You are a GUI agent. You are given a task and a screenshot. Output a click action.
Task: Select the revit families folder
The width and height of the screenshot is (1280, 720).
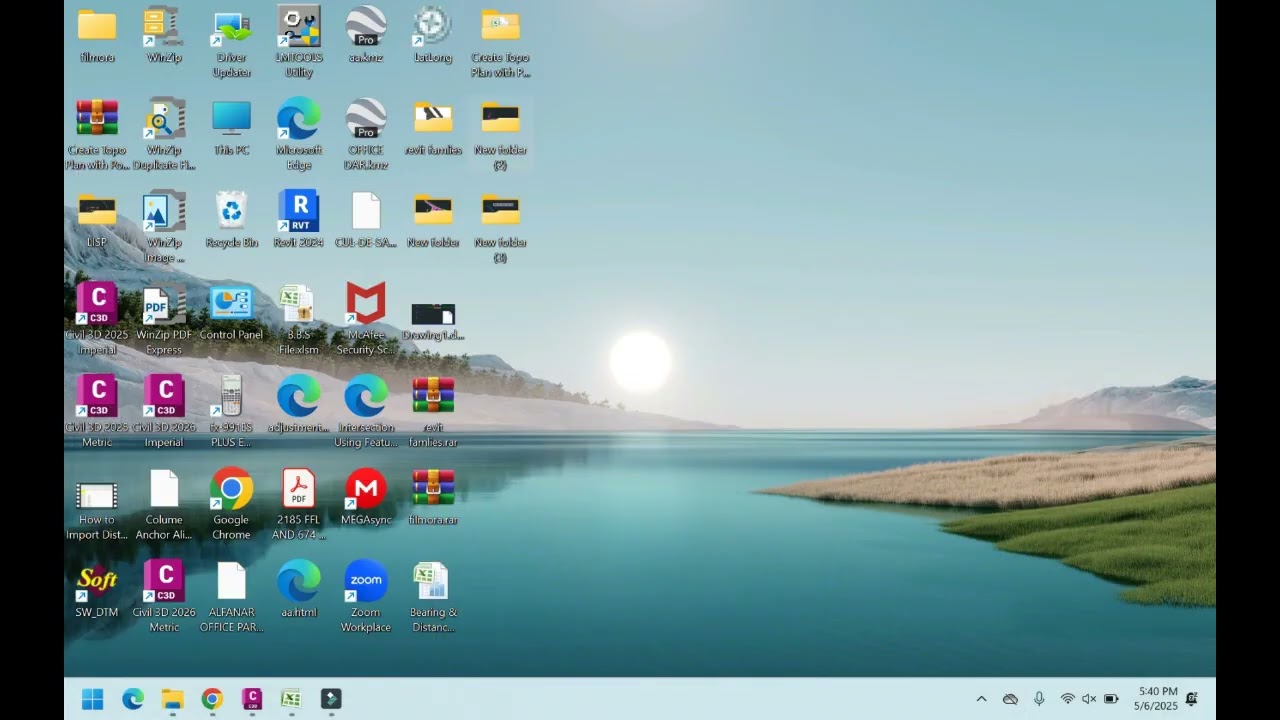[433, 128]
